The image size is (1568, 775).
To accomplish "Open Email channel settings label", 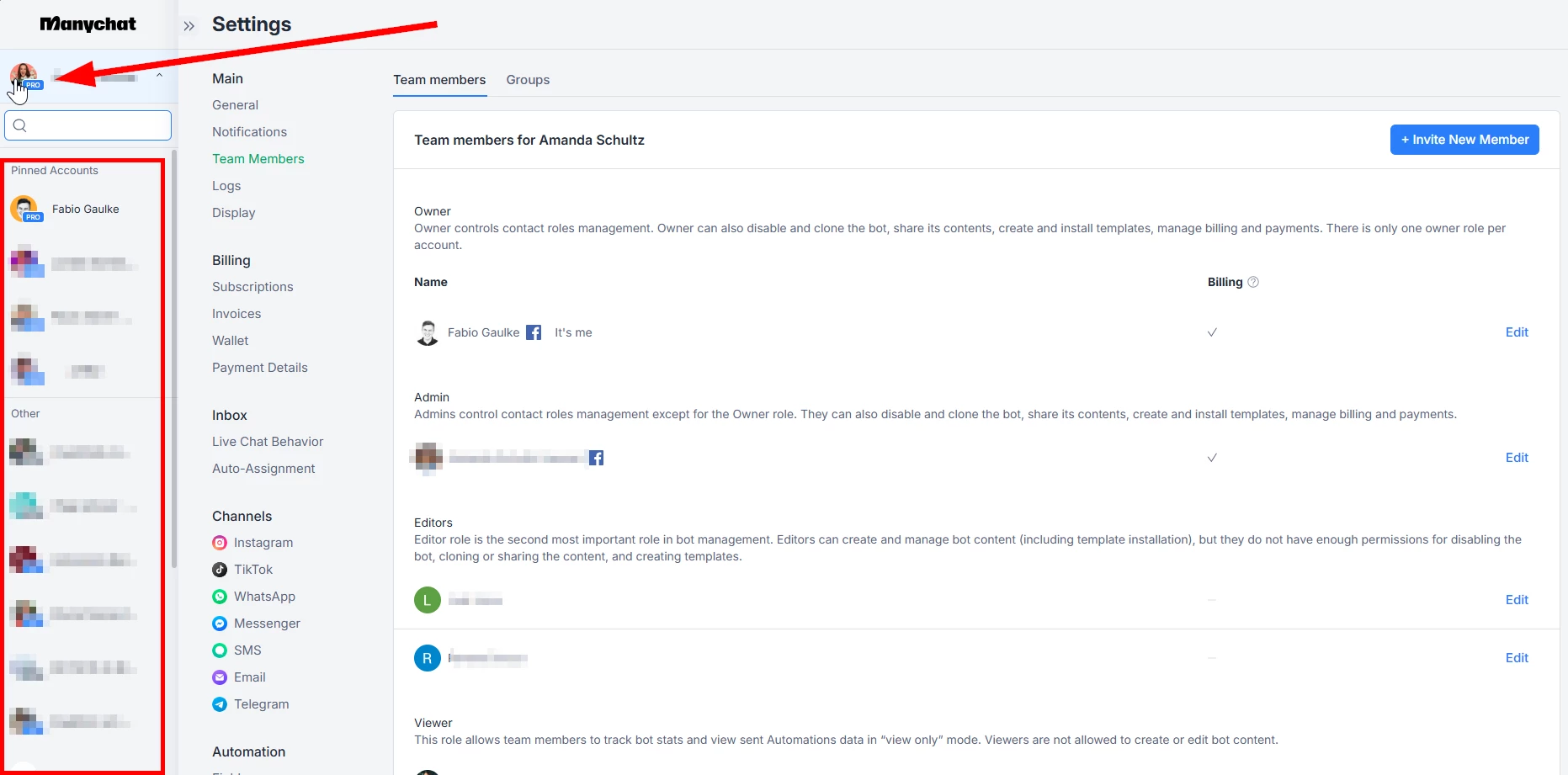I will (x=250, y=677).
